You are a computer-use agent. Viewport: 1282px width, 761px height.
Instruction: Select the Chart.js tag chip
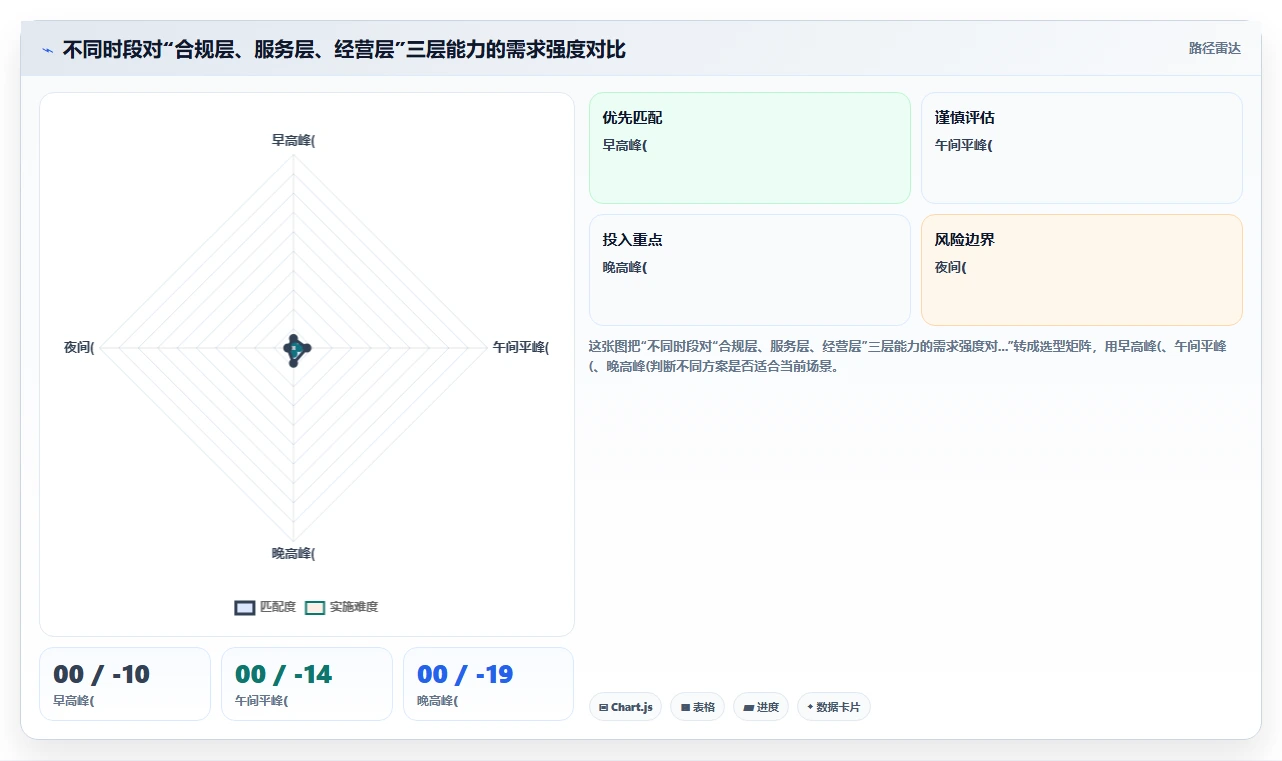pos(625,707)
